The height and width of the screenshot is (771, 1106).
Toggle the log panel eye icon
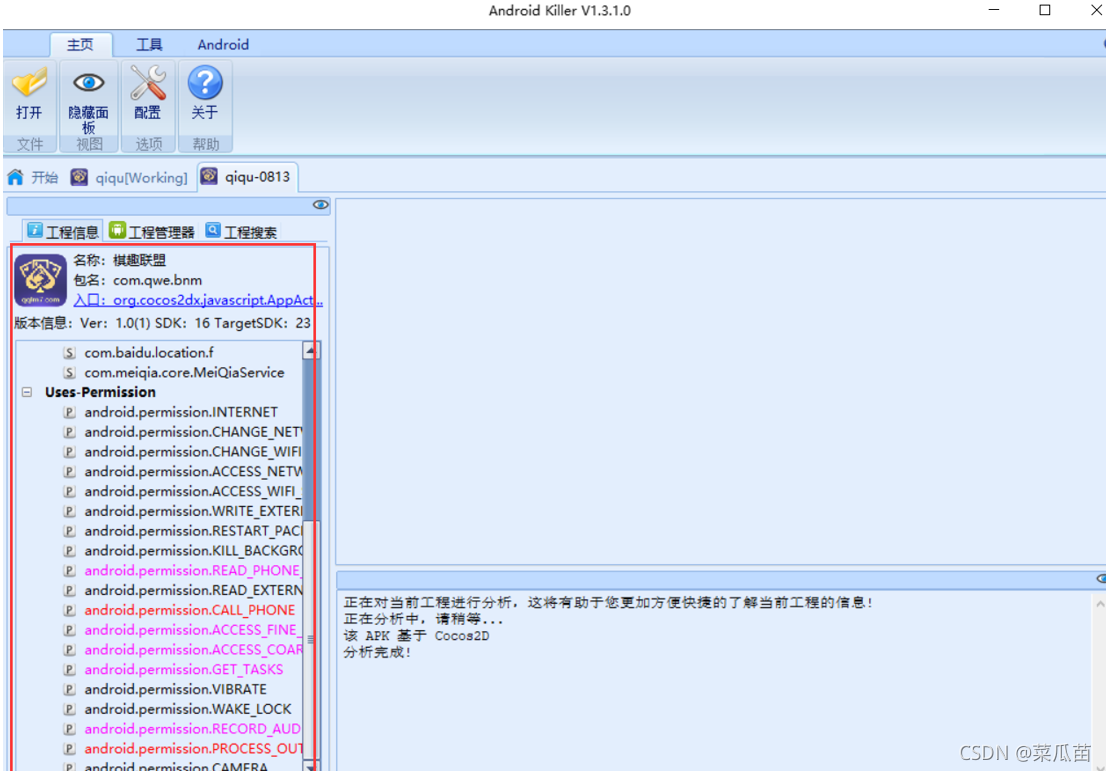click(1101, 578)
